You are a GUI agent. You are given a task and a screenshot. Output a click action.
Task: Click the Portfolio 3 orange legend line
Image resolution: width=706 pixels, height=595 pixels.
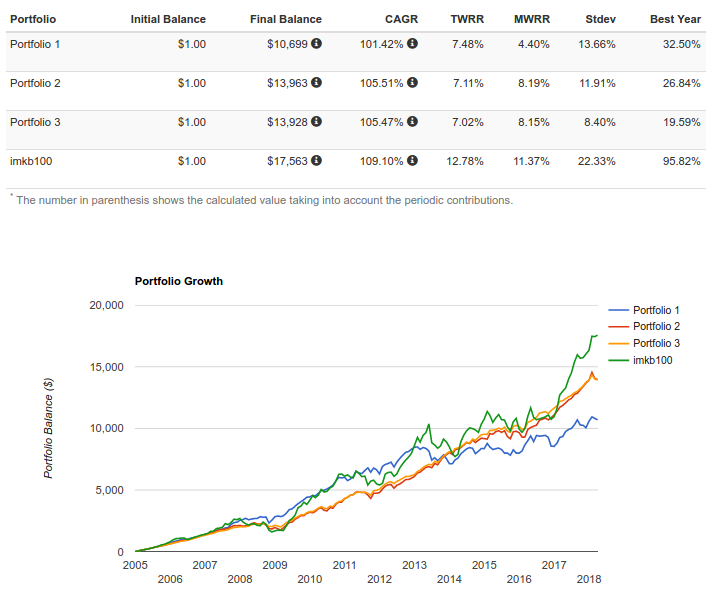(618, 344)
